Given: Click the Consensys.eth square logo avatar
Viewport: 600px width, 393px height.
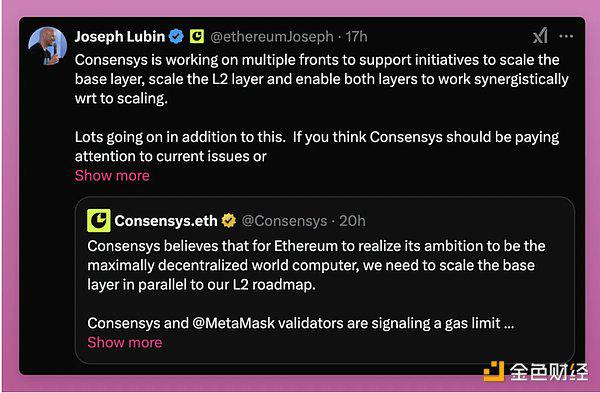Looking at the screenshot, I should click(99, 220).
